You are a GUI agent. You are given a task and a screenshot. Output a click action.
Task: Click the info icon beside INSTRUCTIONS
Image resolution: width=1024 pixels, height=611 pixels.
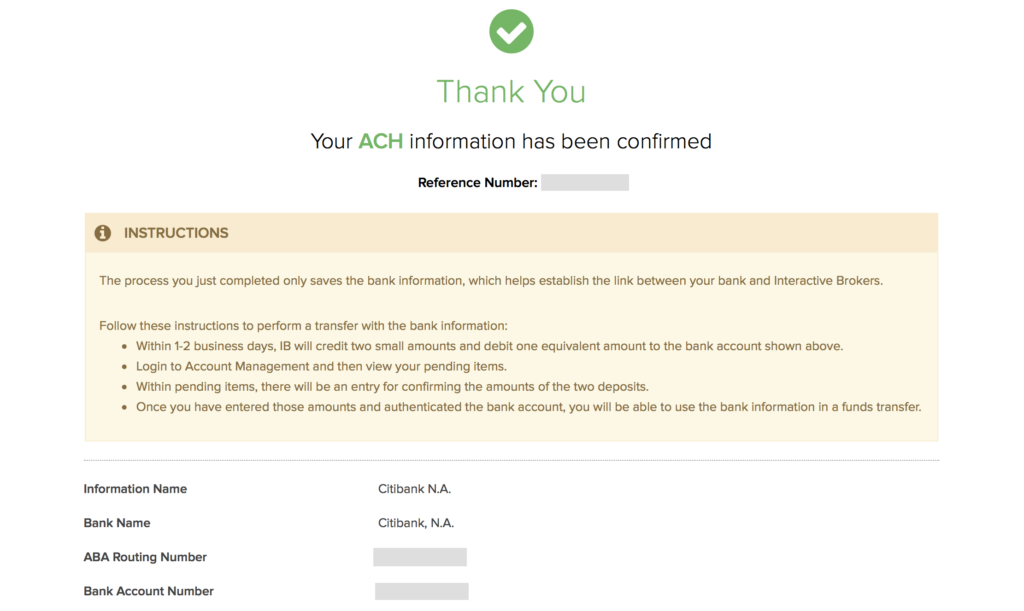(102, 233)
